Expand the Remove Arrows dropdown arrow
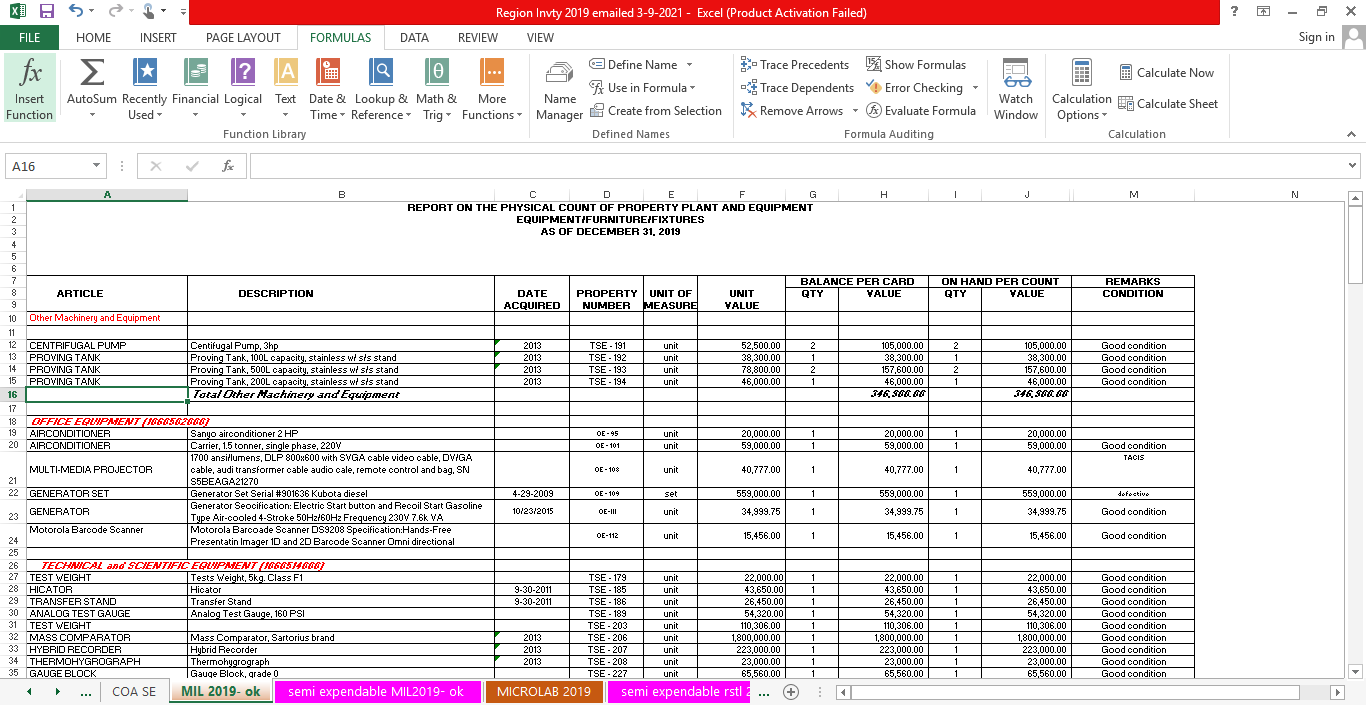Viewport: 1366px width, 705px height. point(854,110)
